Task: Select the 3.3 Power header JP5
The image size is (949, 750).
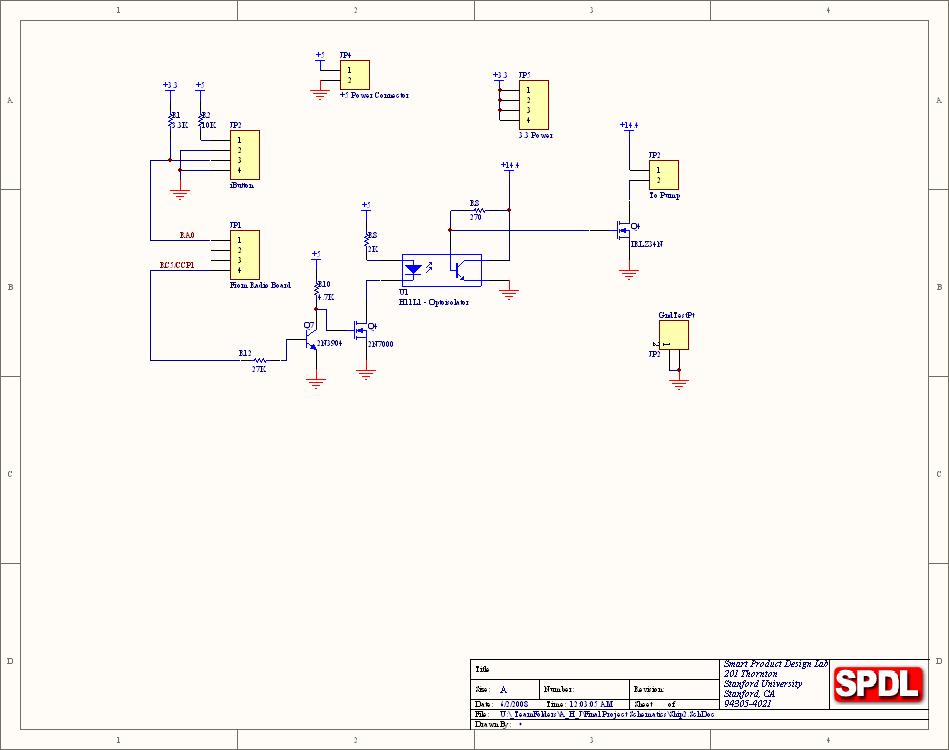Action: click(x=533, y=105)
